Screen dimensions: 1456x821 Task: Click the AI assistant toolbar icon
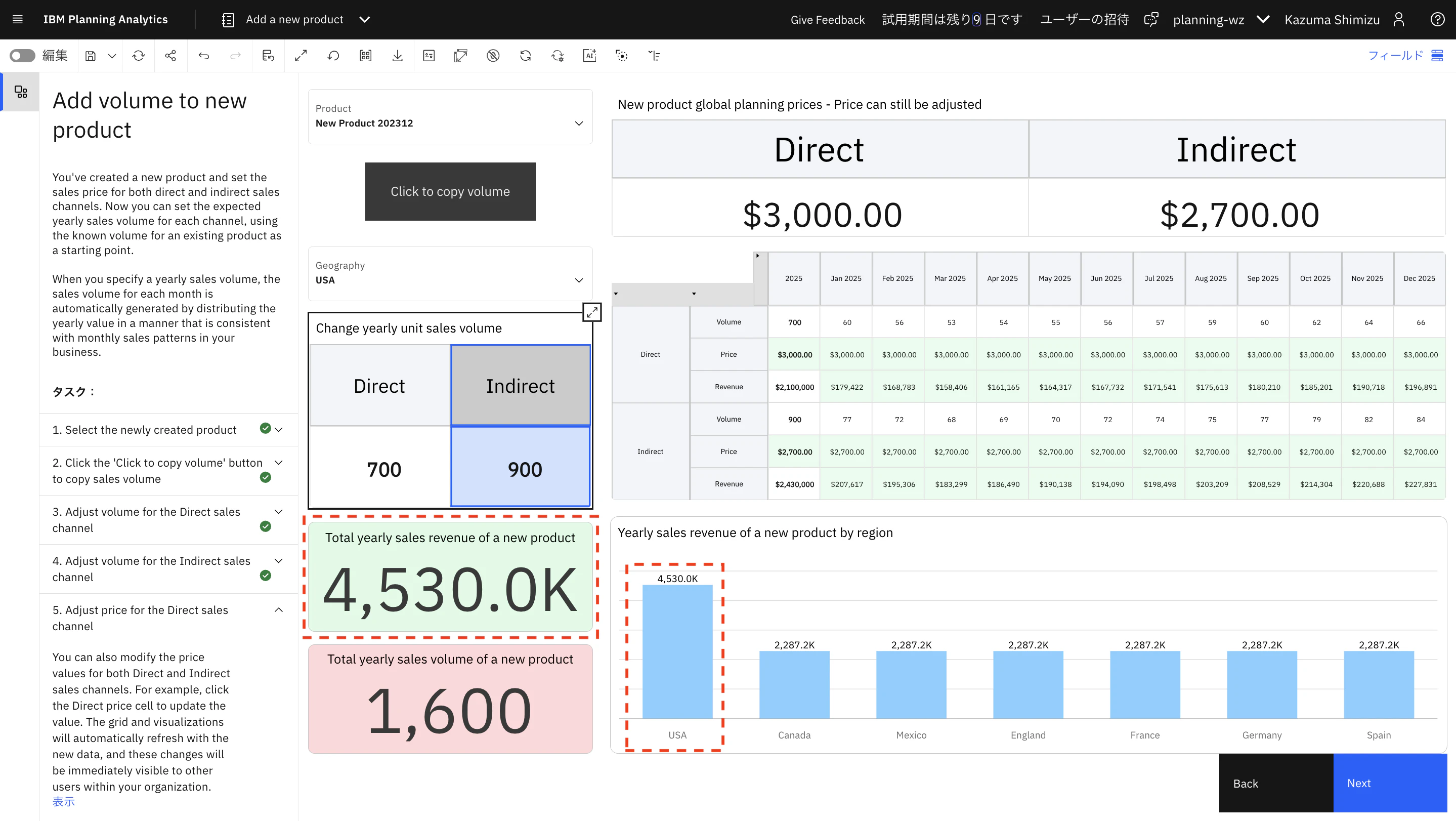589,55
